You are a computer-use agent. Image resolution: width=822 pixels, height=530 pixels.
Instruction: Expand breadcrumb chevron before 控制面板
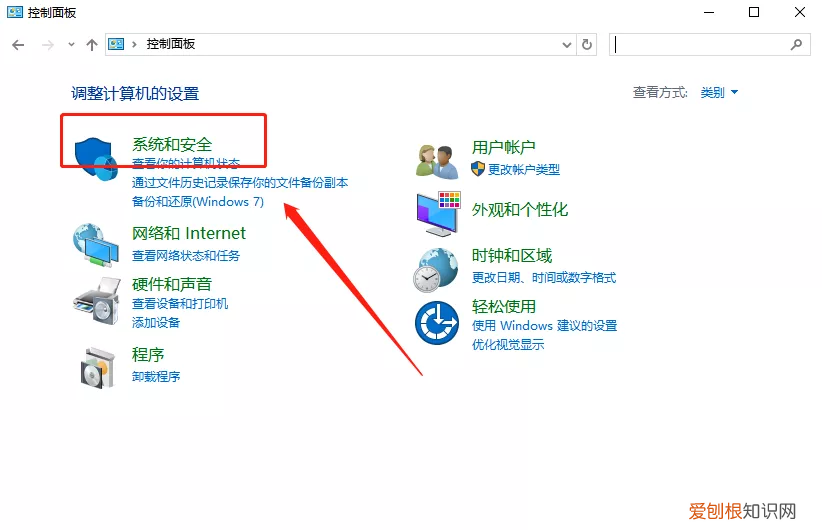134,45
